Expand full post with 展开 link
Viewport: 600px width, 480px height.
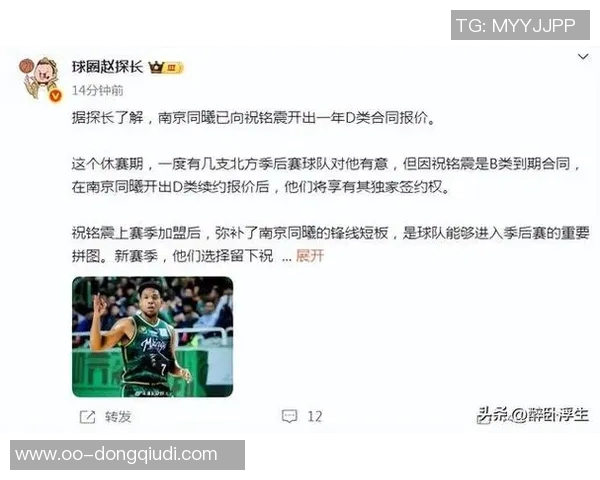310,256
